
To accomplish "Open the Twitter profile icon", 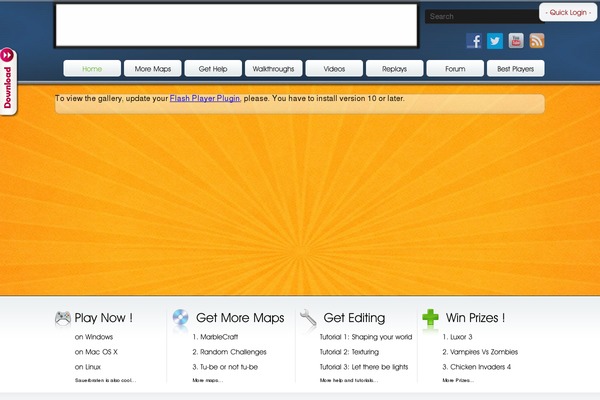I will pos(495,41).
